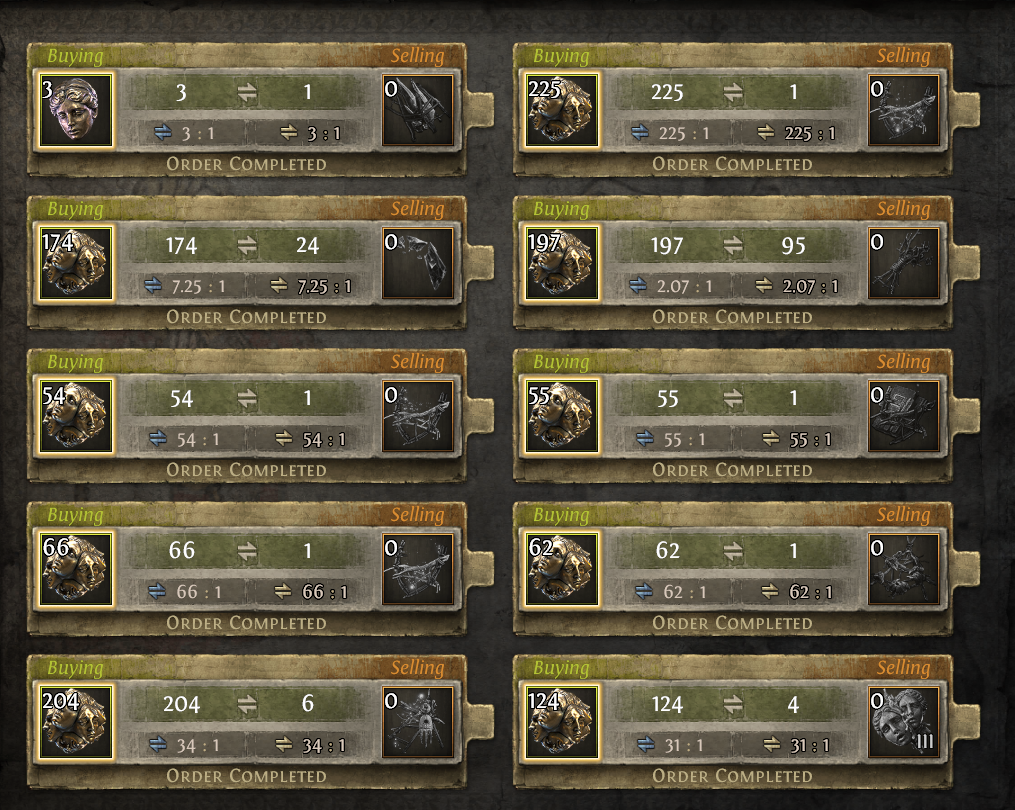
Task: Expand the side tab of the 124-for-4 order
Action: pyautogui.click(x=965, y=722)
